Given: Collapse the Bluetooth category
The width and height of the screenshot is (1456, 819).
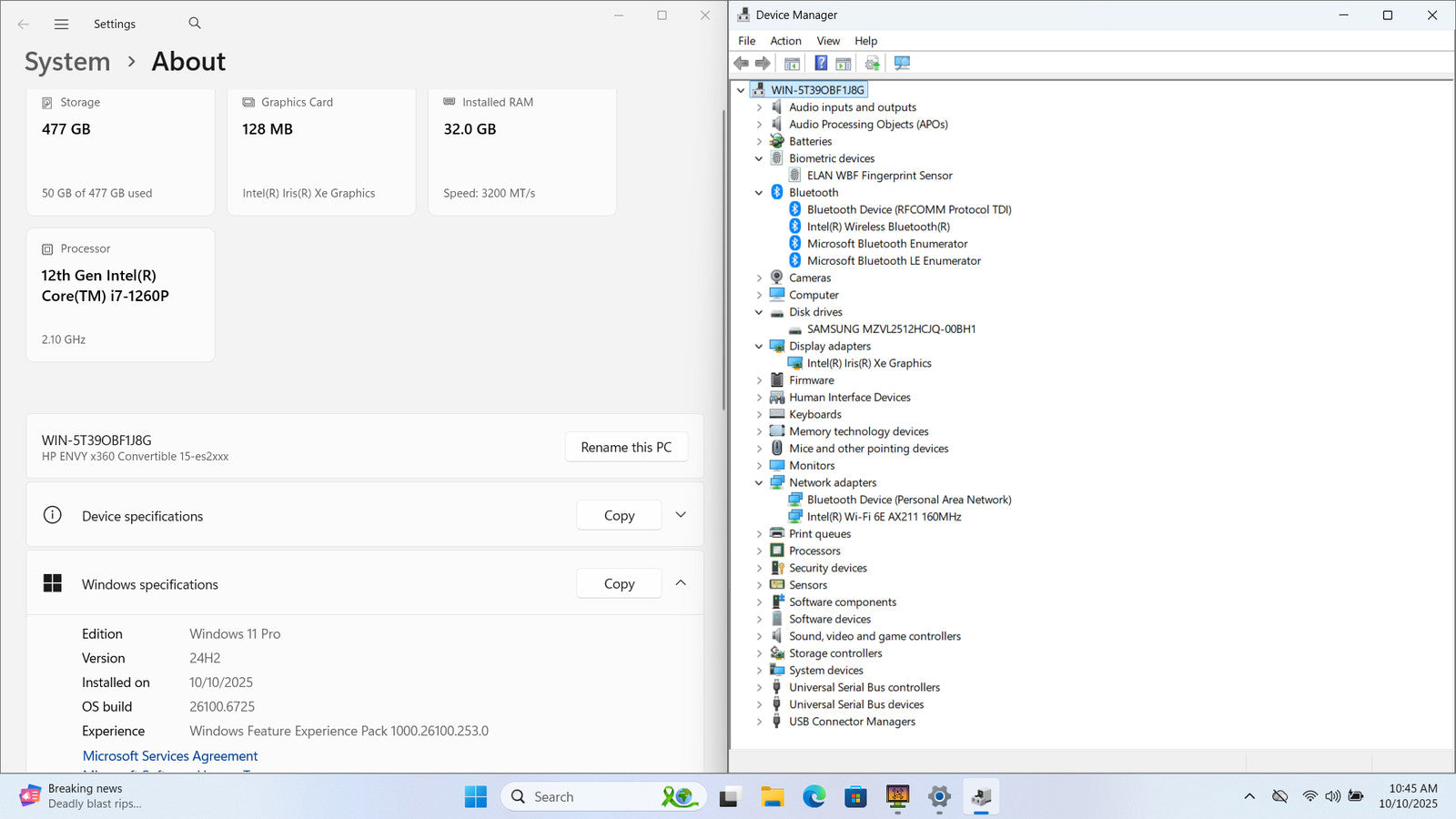Looking at the screenshot, I should [x=759, y=193].
